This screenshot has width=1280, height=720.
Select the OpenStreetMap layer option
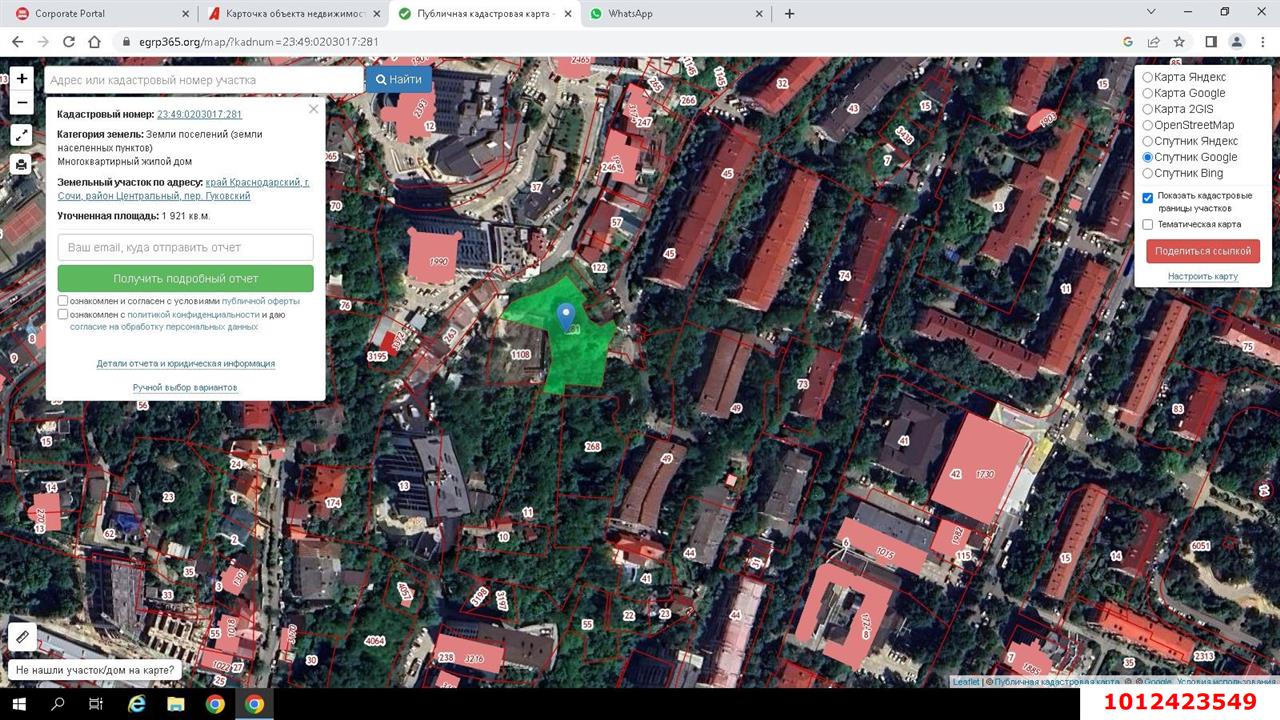1148,125
